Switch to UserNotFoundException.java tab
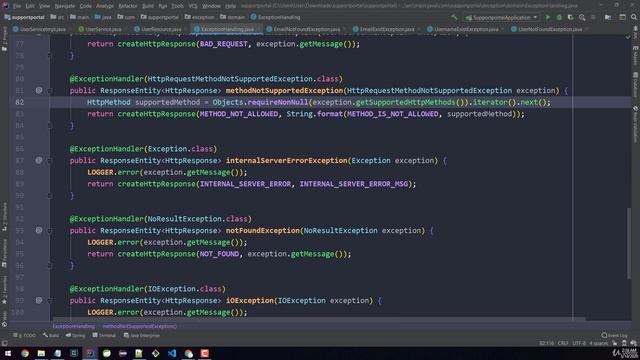The height and width of the screenshot is (360, 640). (x=547, y=29)
